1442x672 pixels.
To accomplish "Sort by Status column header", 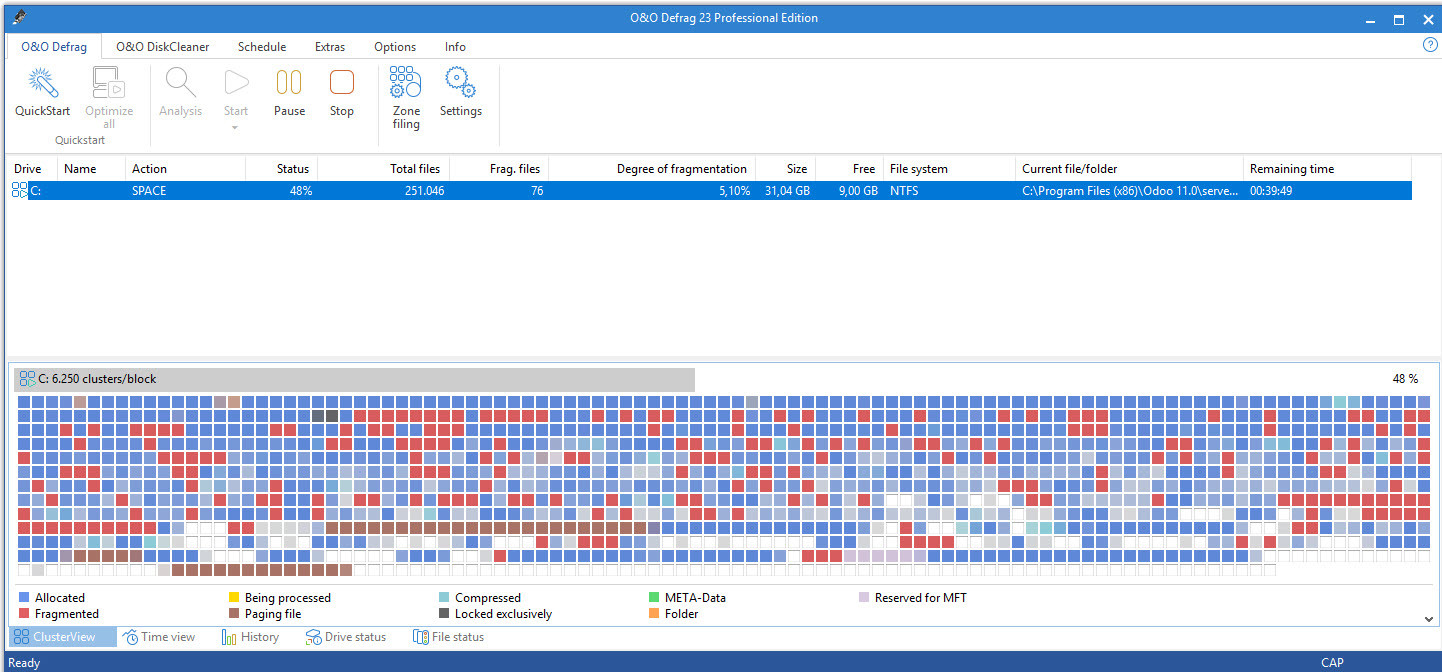I will point(282,169).
